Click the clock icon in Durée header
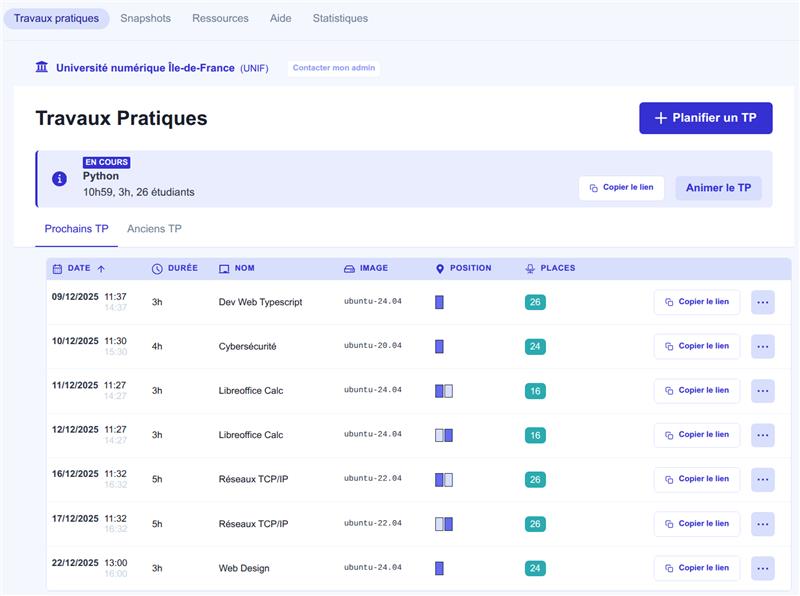Image resolution: width=800 pixels, height=596 pixels. 157,269
